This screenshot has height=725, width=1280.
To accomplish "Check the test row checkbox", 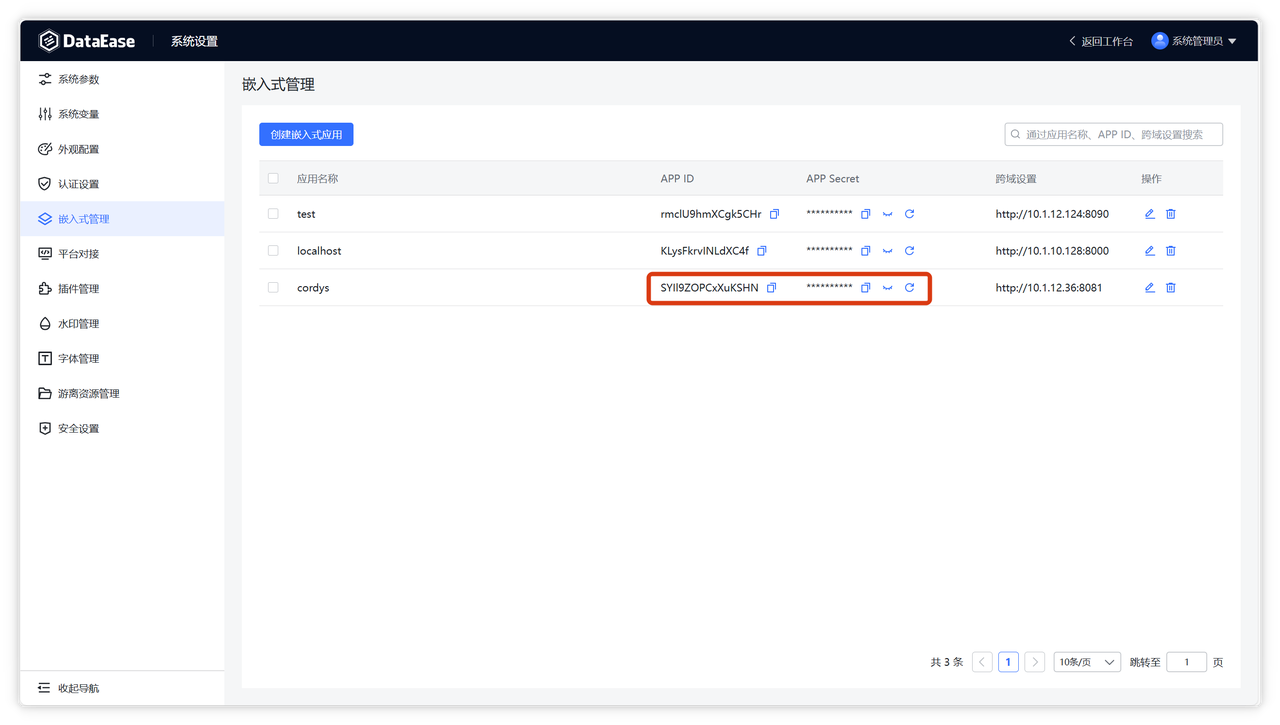I will (x=273, y=214).
